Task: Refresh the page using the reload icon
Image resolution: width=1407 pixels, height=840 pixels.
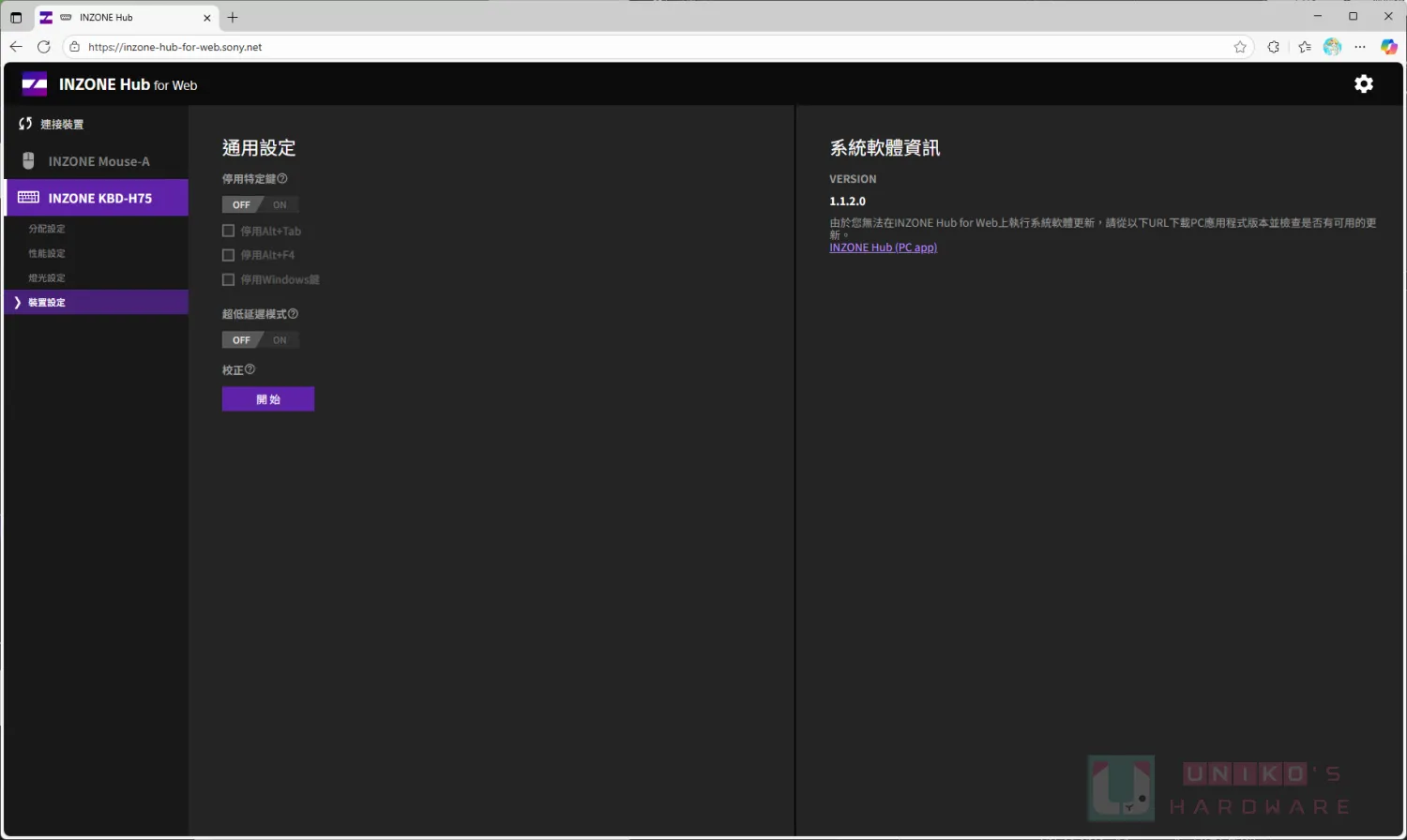Action: [44, 47]
